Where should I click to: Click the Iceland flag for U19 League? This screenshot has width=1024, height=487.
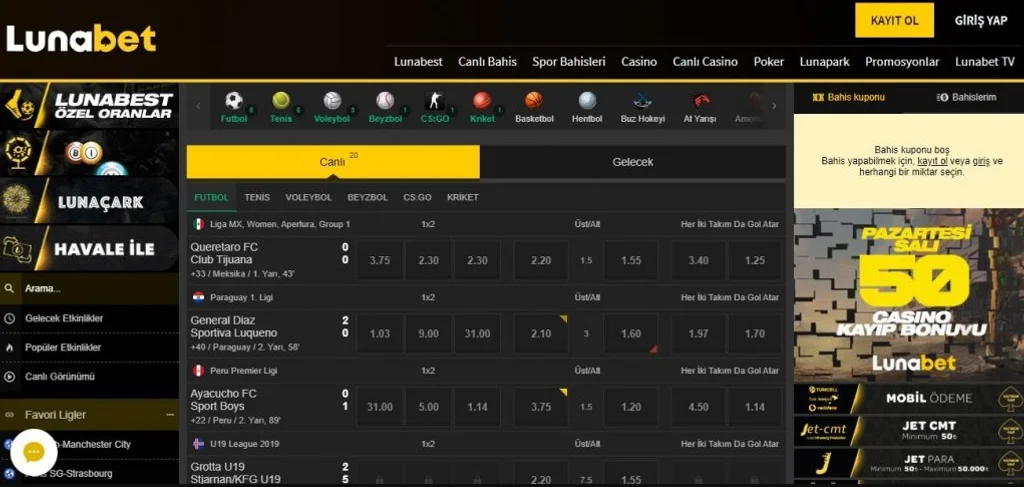tap(199, 443)
